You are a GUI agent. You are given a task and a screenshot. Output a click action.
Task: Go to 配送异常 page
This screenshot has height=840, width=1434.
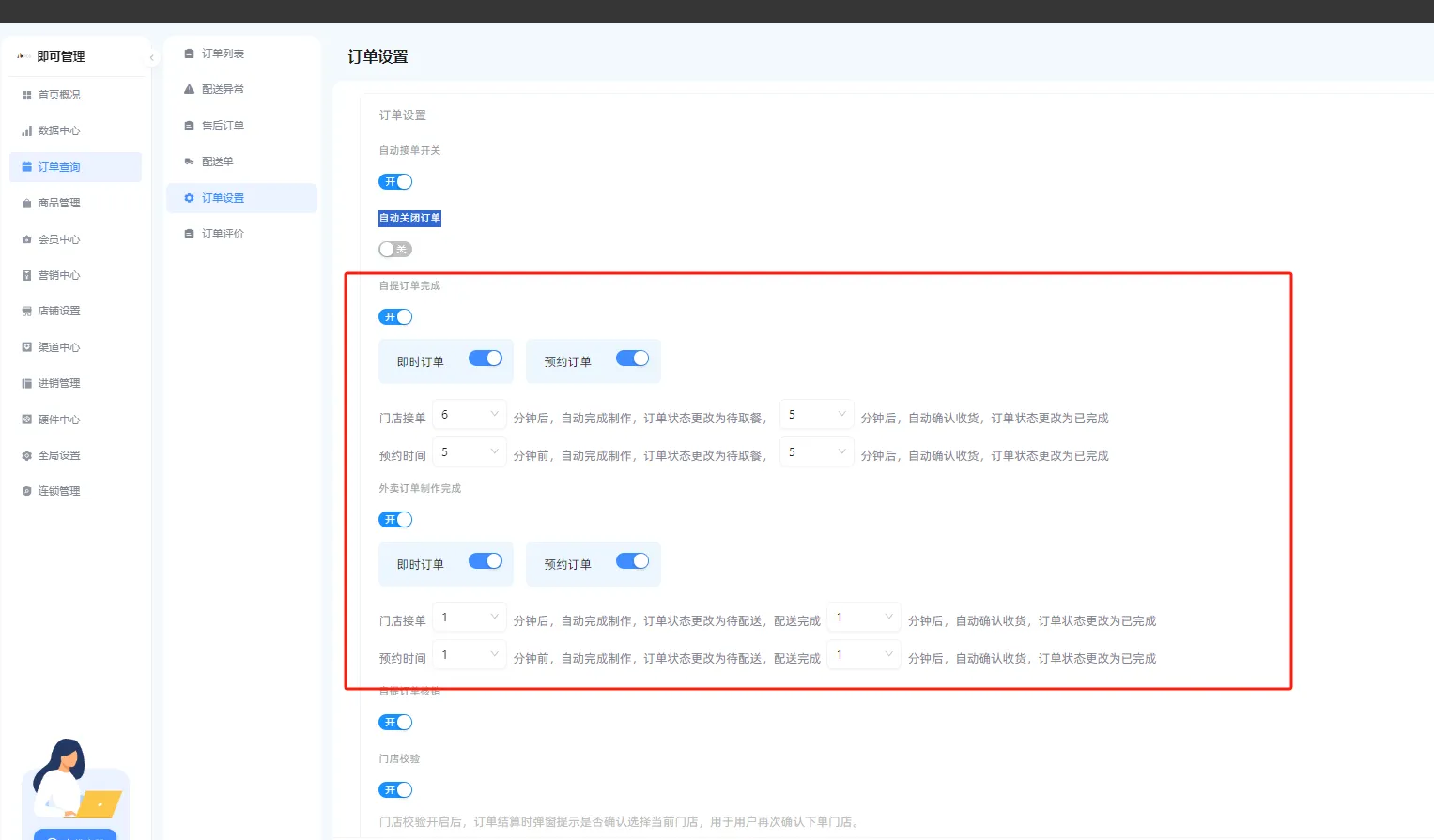[x=241, y=89]
